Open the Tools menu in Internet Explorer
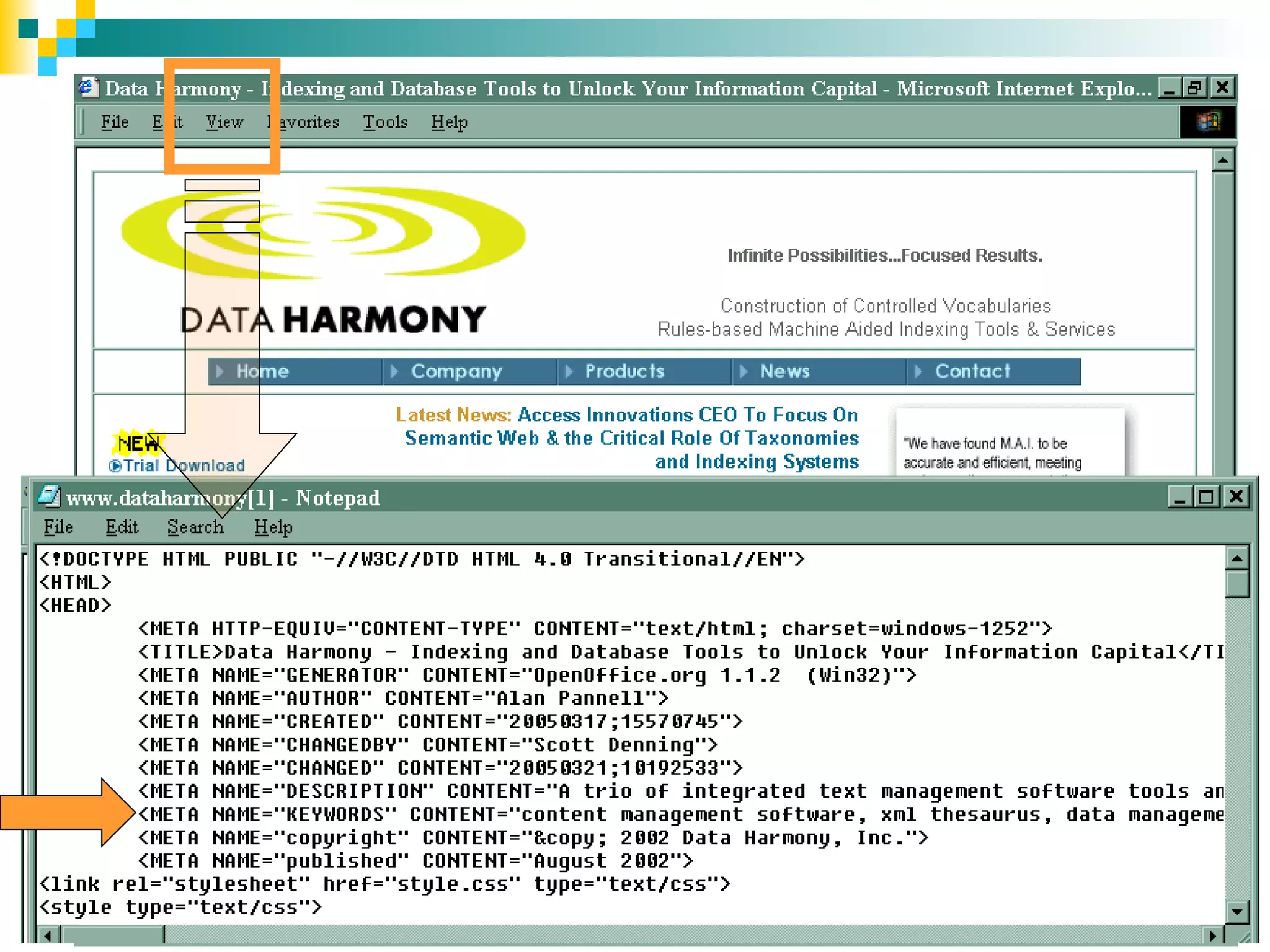This screenshot has width=1270, height=952. [x=385, y=122]
